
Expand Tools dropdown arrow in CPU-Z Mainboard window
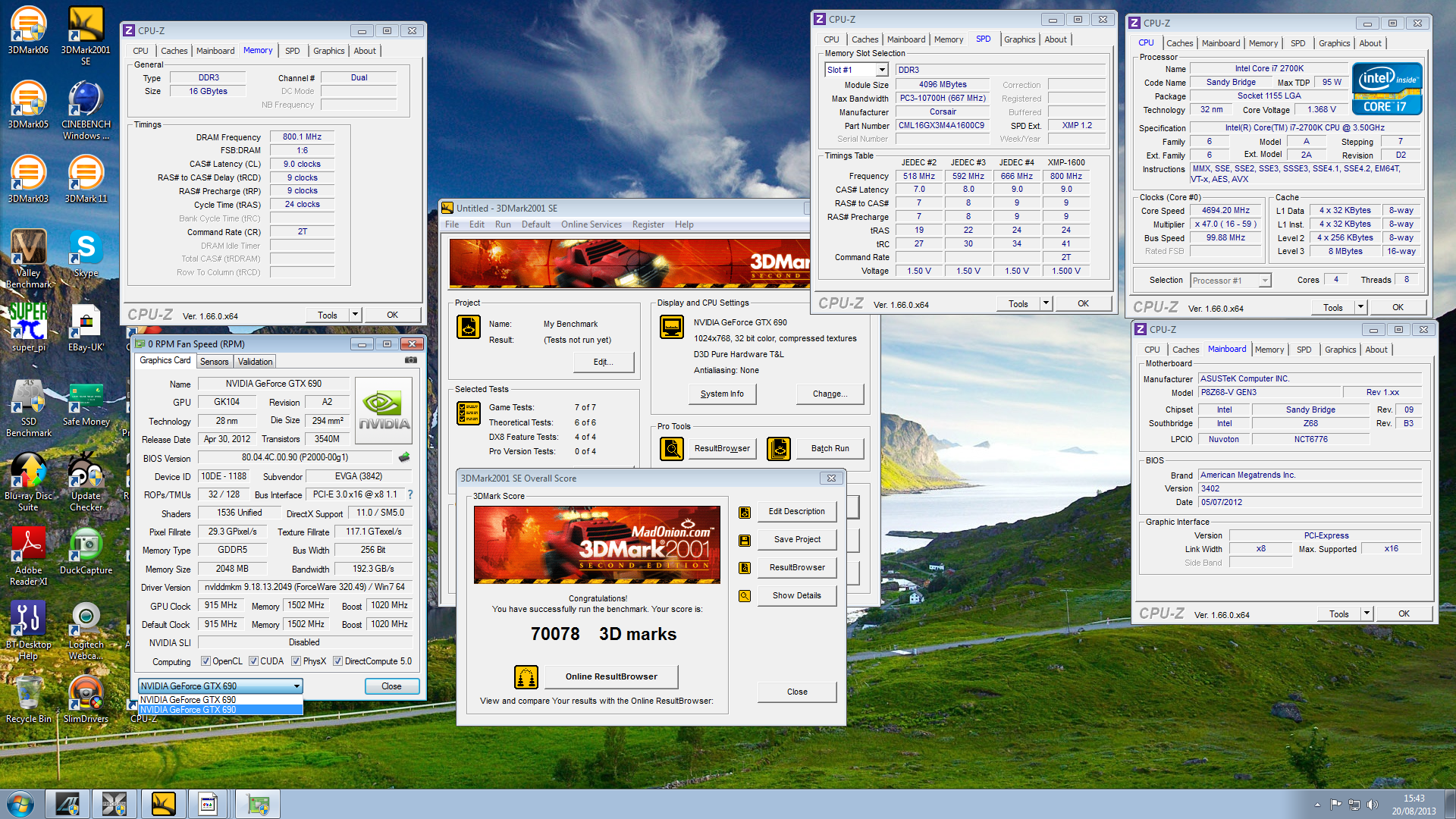(x=1367, y=613)
